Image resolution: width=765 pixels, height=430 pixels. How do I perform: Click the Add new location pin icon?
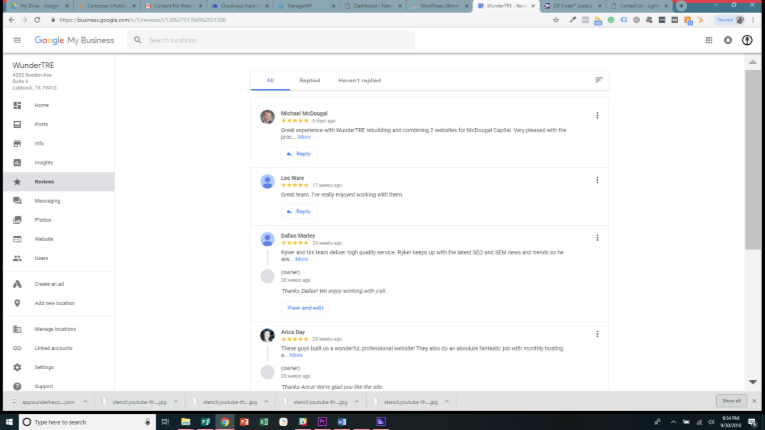pos(17,303)
